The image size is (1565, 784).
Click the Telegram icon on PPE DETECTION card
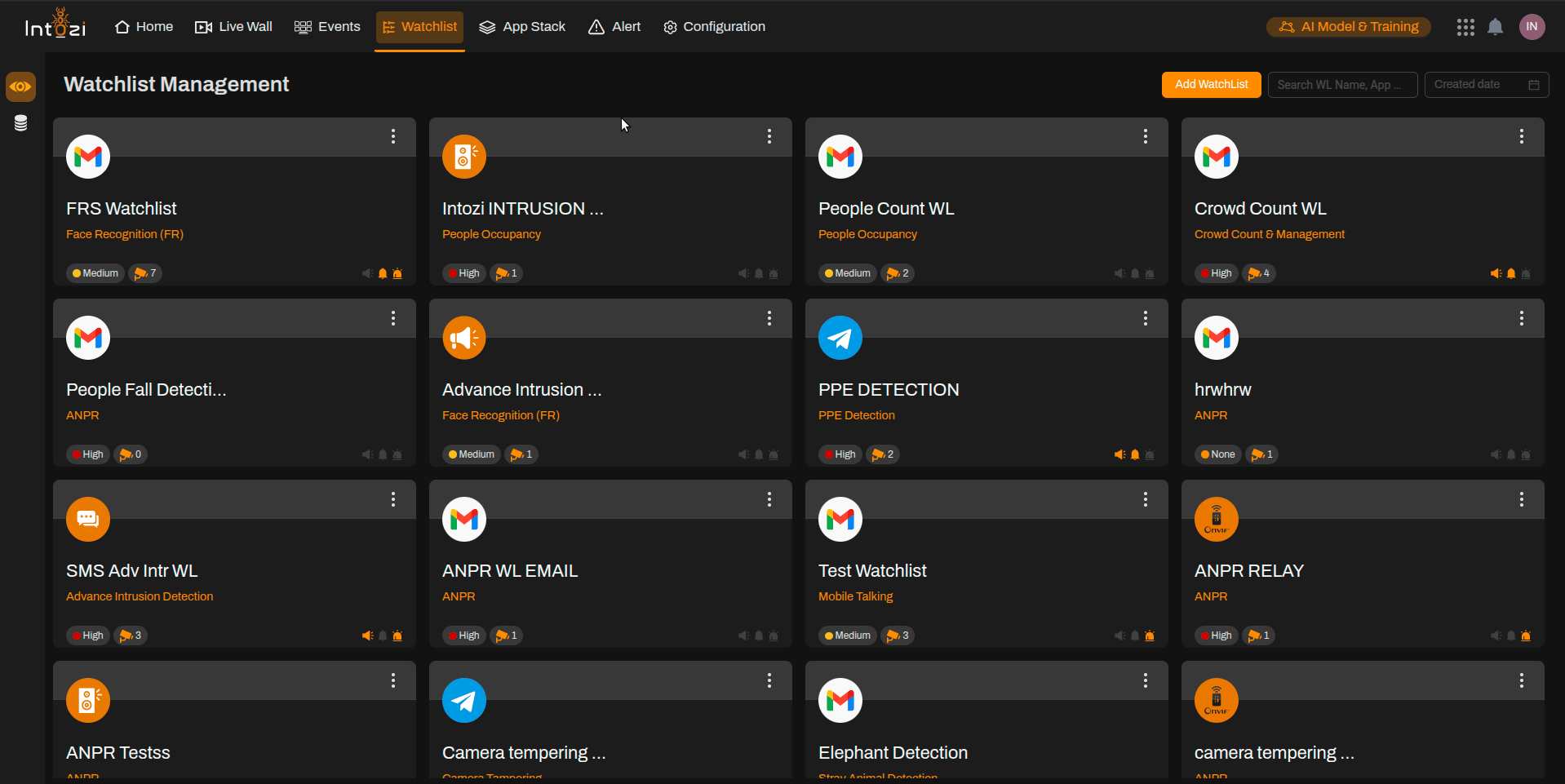pos(840,338)
